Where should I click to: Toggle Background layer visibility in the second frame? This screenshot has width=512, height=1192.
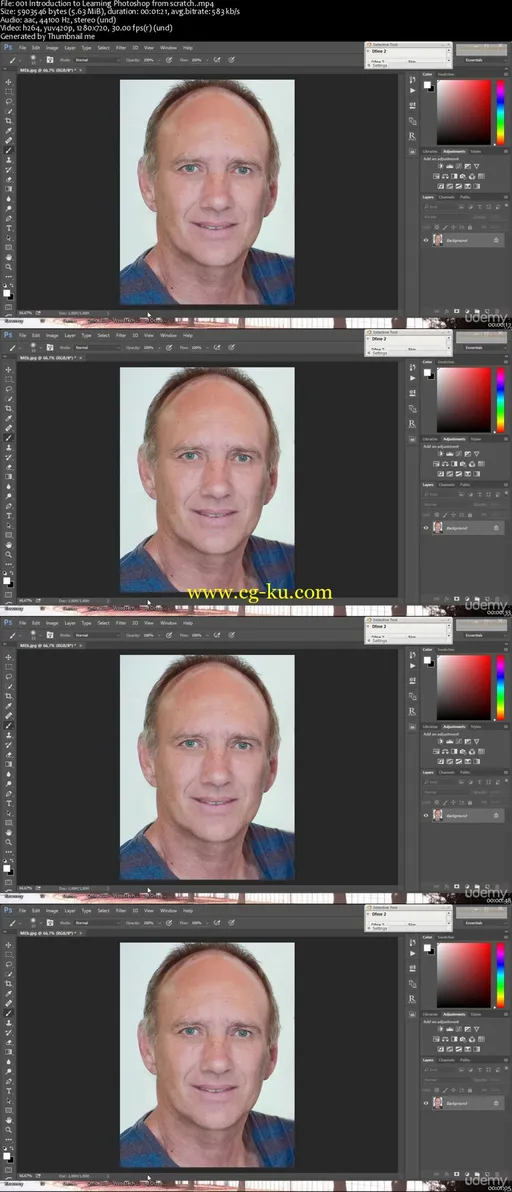point(425,528)
